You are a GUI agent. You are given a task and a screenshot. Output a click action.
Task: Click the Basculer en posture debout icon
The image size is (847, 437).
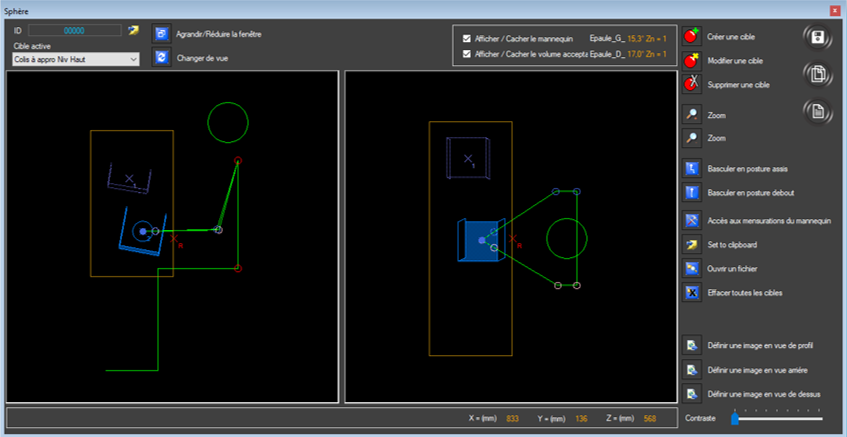pos(692,192)
